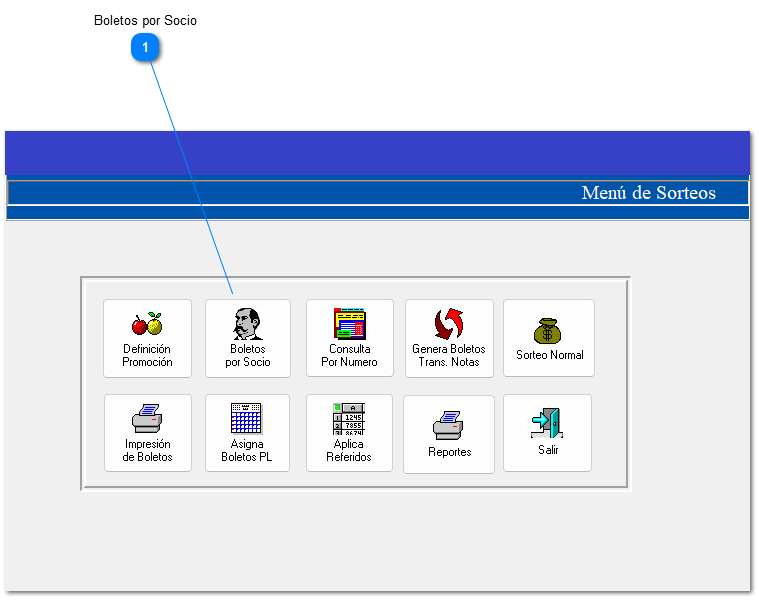Click the printer icon above Reportes
Viewport: 759px width, 600px height.
[449, 426]
